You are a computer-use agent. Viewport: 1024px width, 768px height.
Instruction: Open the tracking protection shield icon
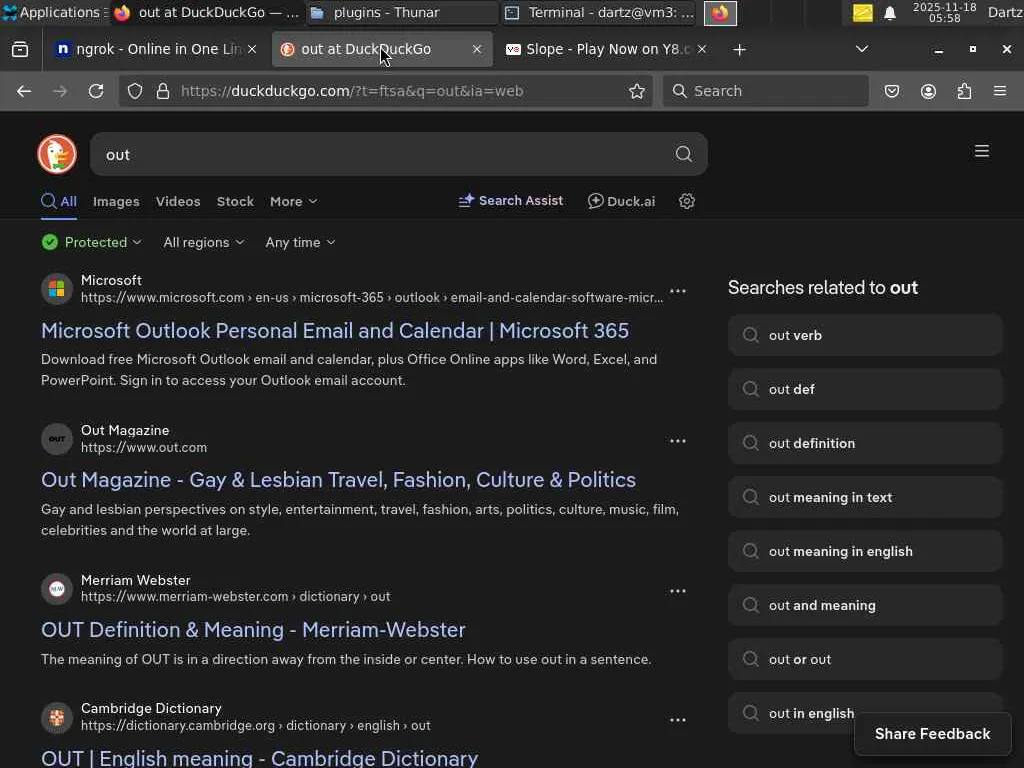135,91
